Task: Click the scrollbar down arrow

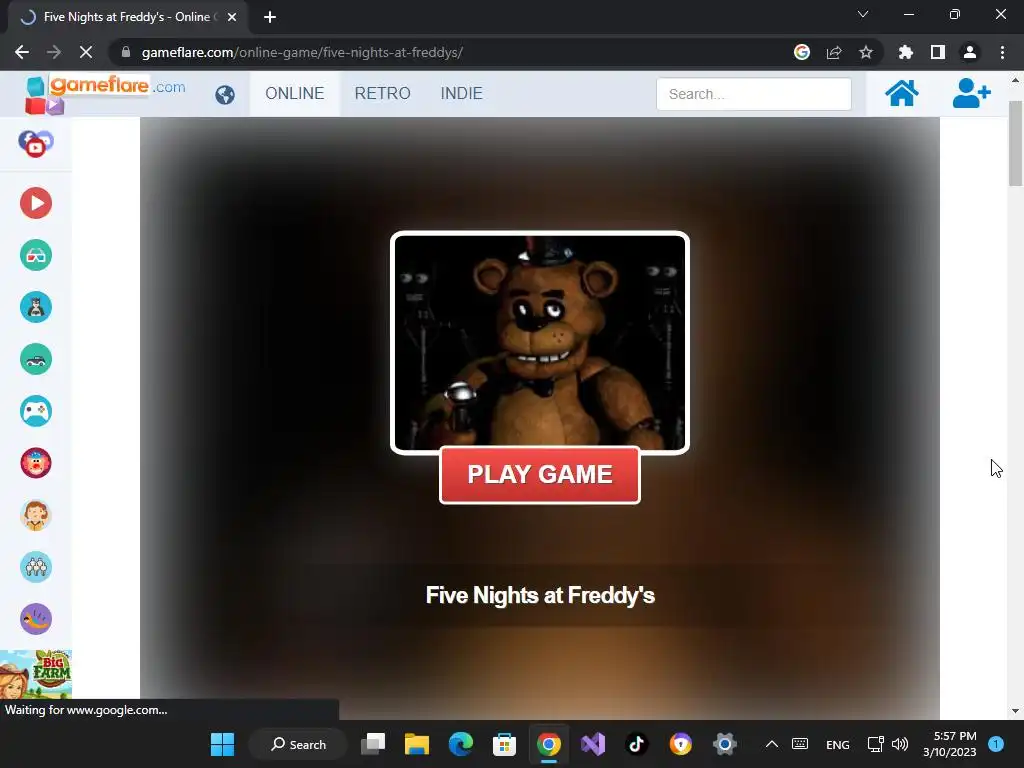Action: (x=1015, y=711)
